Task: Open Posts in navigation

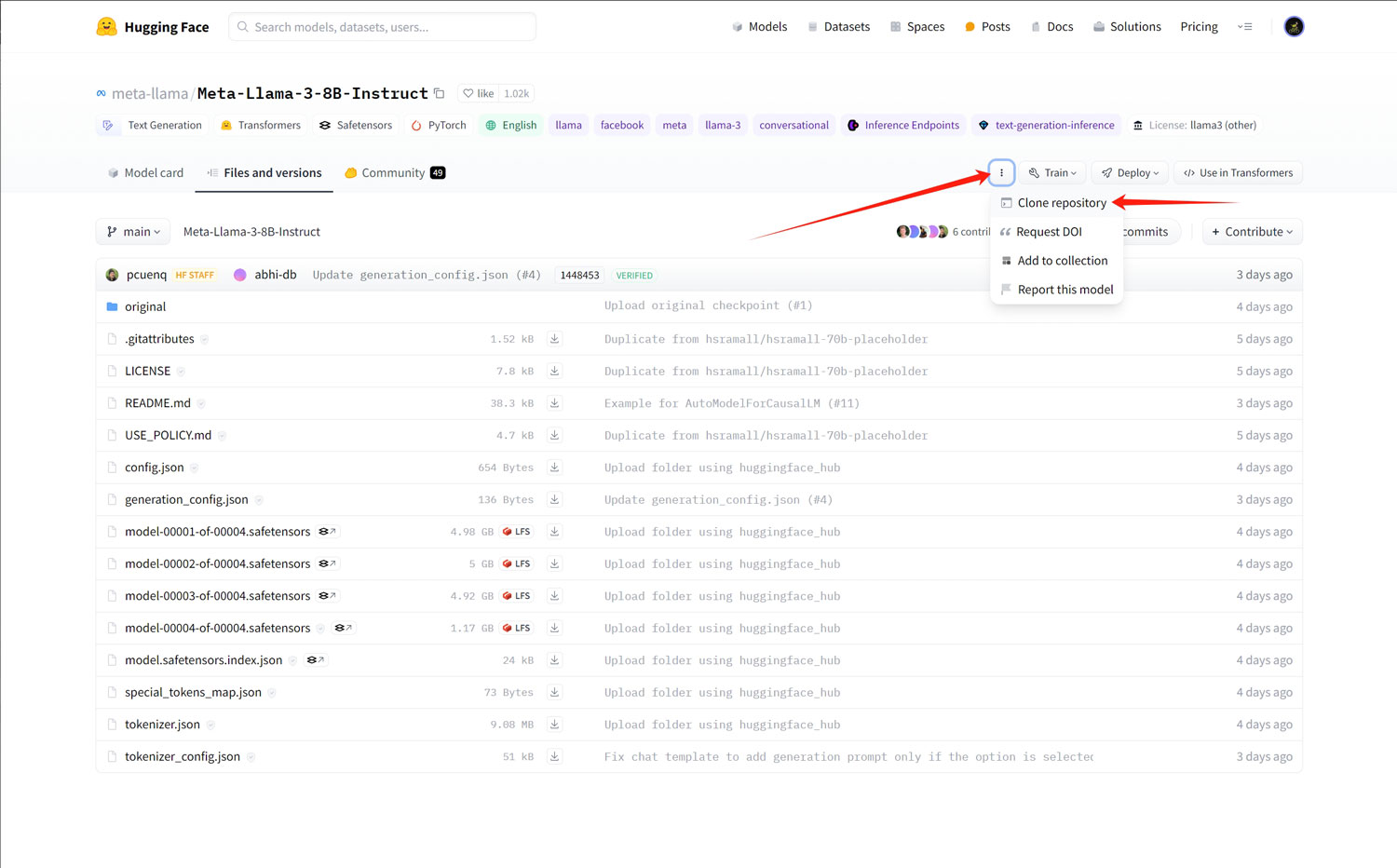Action: pyautogui.click(x=987, y=27)
